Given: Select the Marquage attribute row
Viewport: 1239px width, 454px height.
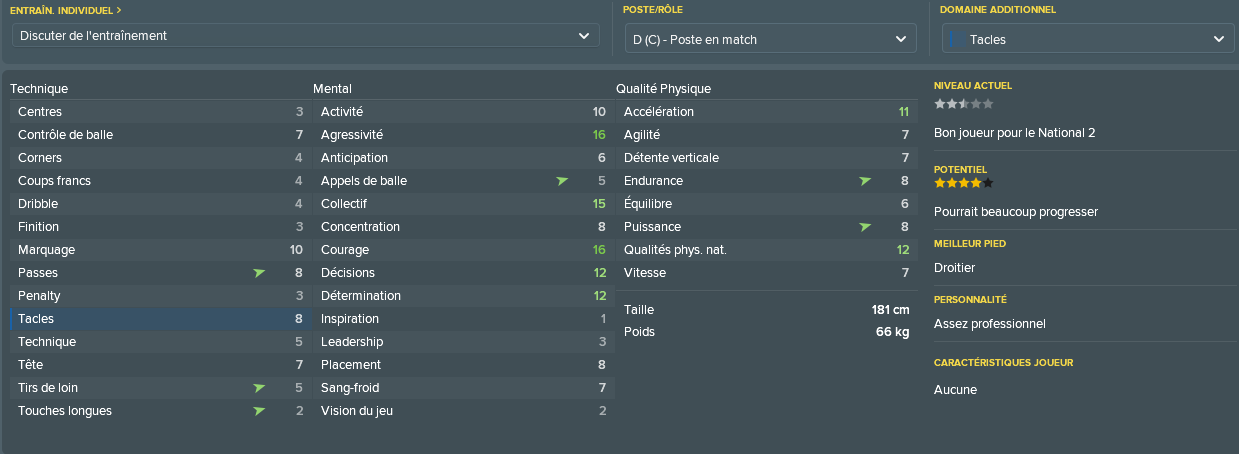Looking at the screenshot, I should [159, 250].
